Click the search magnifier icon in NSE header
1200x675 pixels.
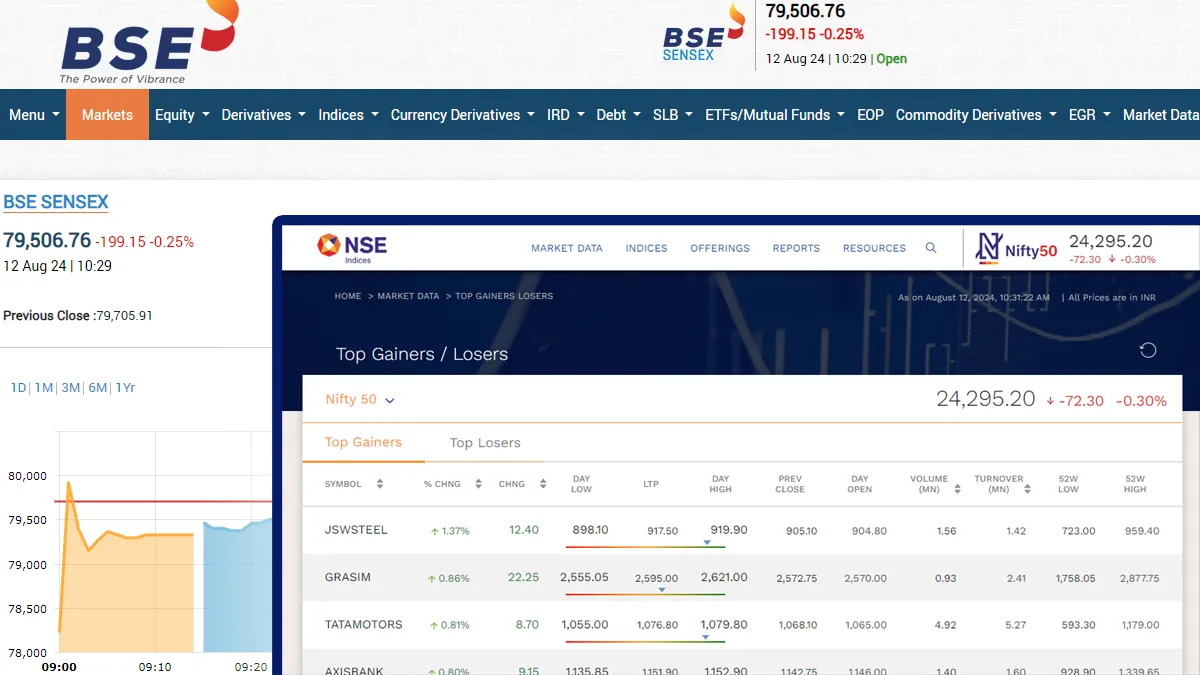(931, 248)
